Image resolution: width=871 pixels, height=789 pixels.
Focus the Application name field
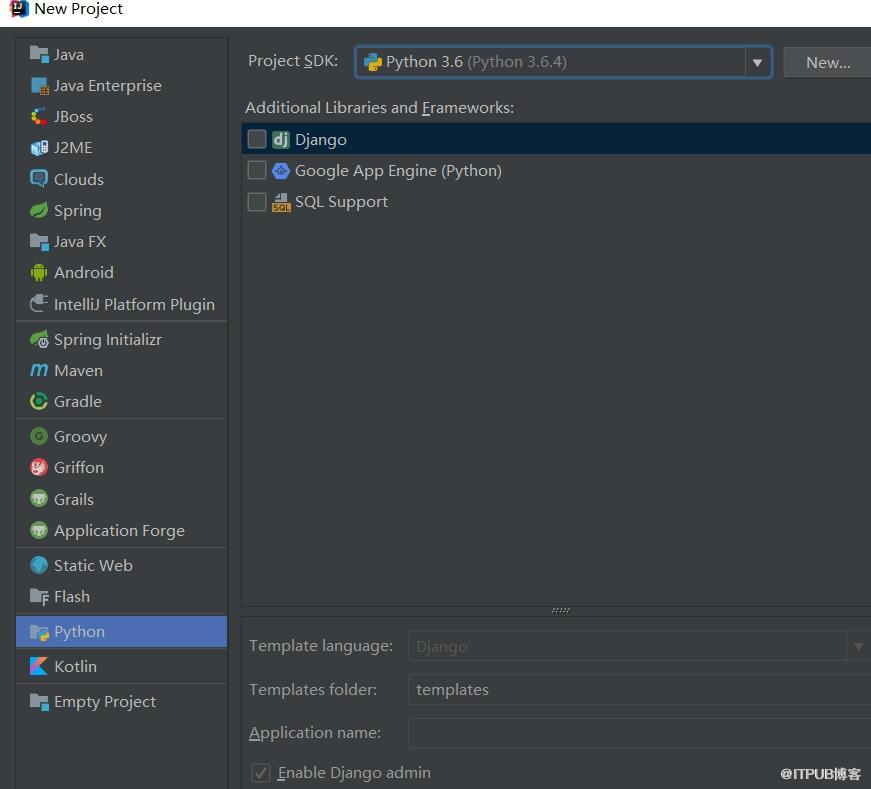tap(639, 733)
